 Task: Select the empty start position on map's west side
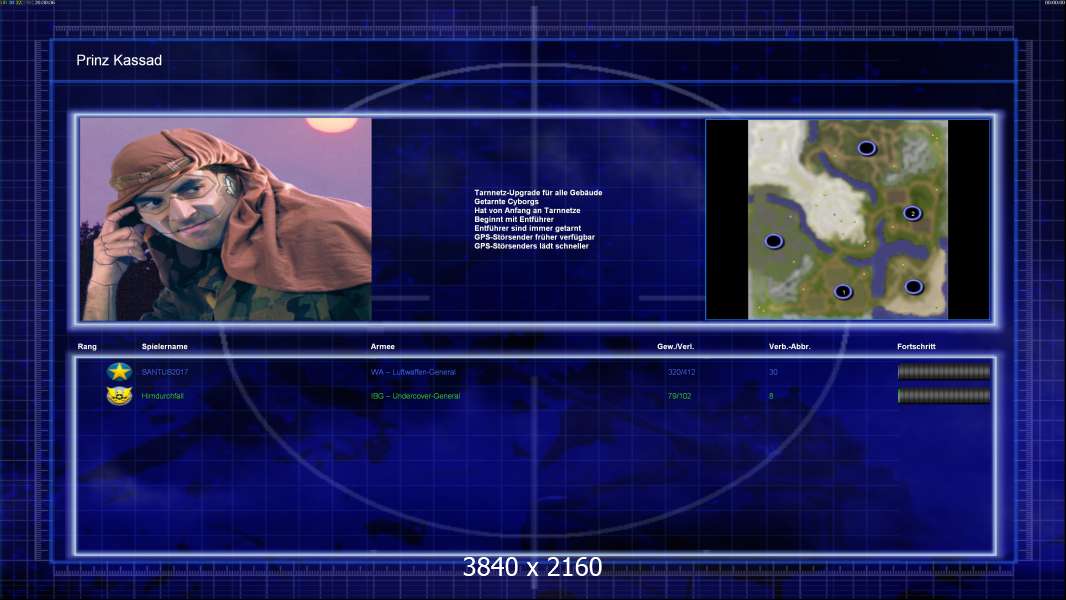(x=774, y=241)
